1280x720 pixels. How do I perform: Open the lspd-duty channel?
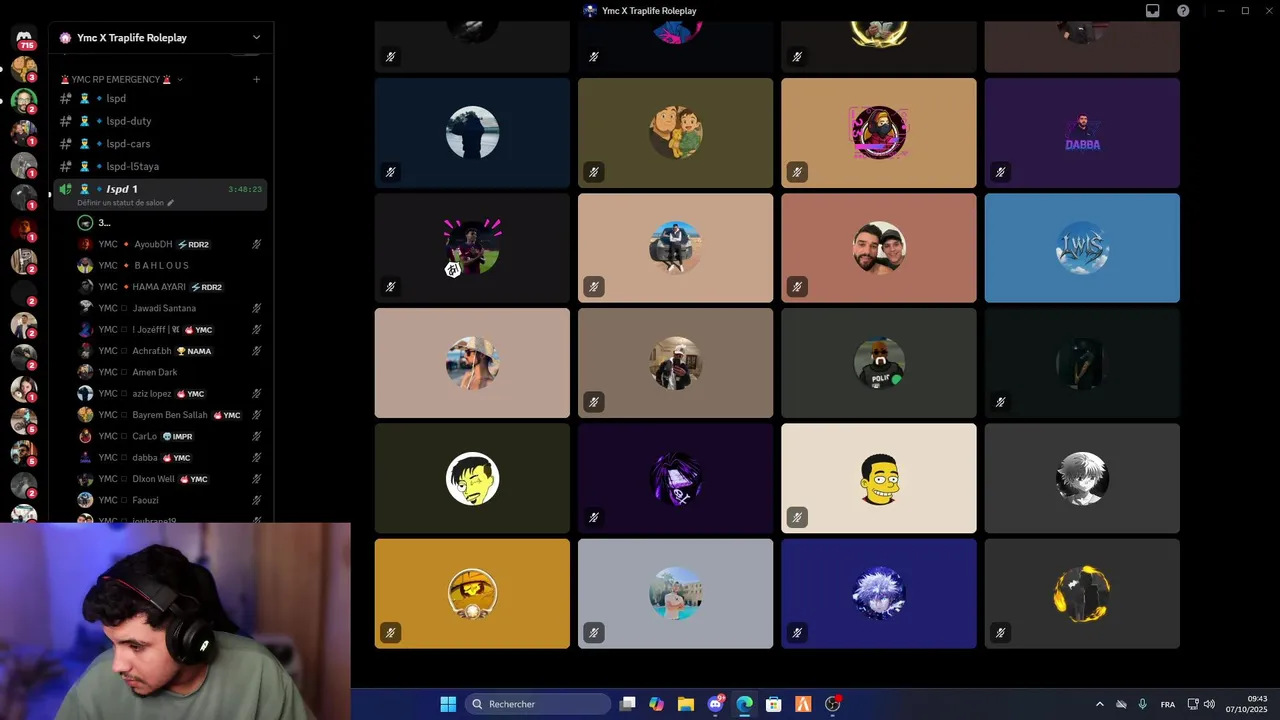(160, 121)
